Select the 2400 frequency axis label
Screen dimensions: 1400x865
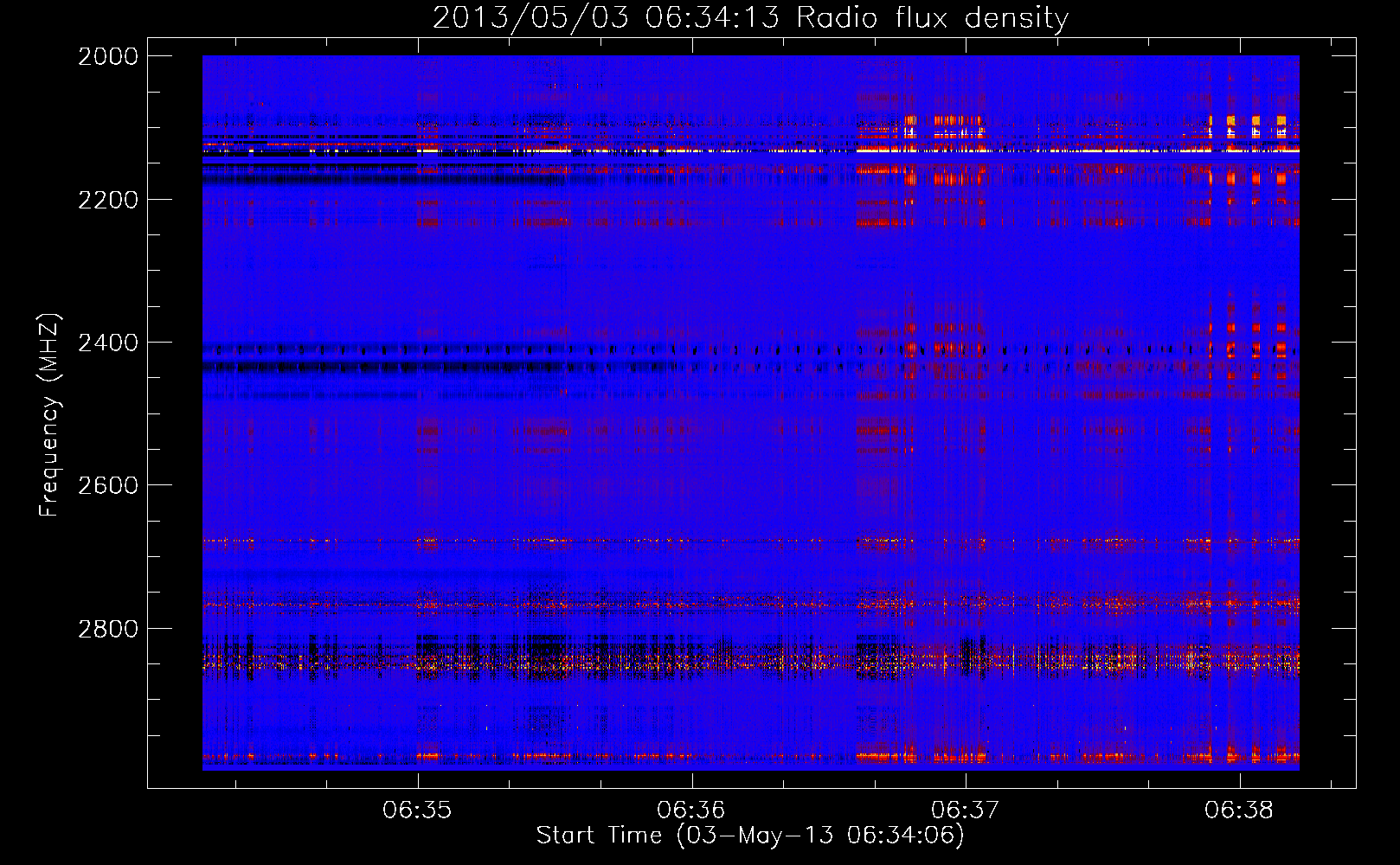coord(108,343)
